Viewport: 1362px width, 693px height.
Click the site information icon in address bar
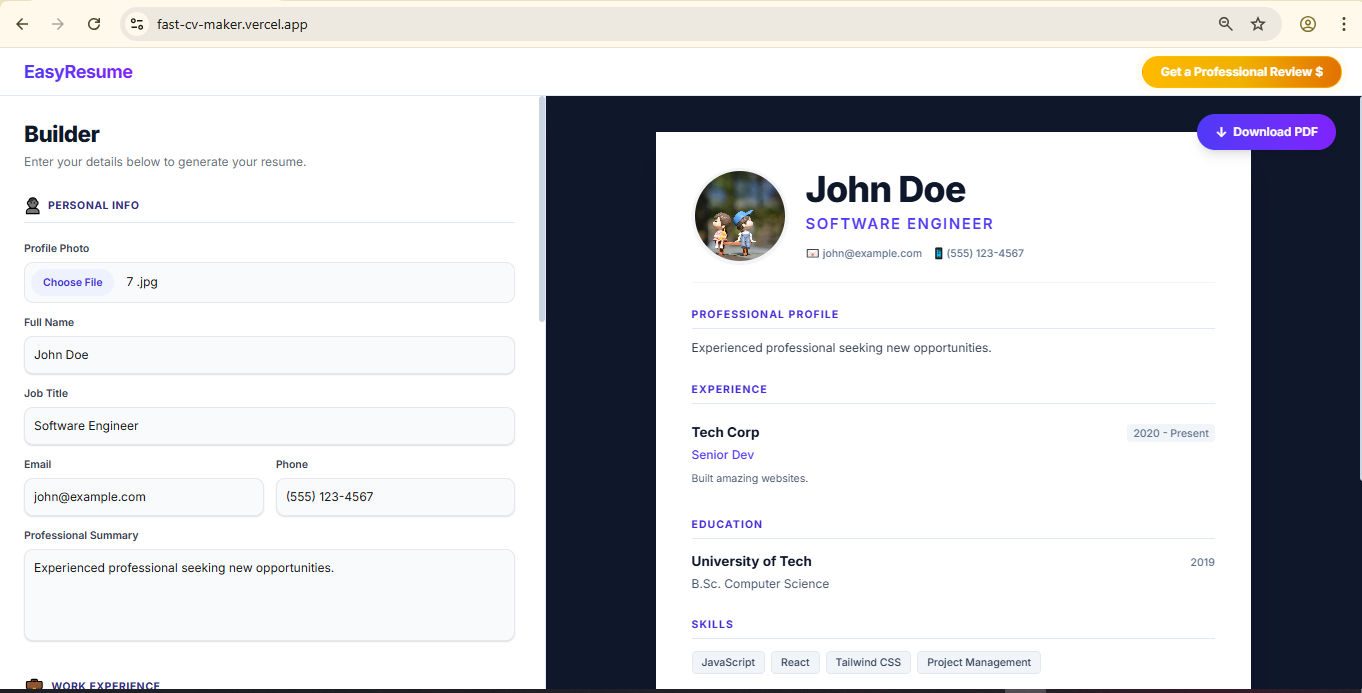tap(135, 23)
